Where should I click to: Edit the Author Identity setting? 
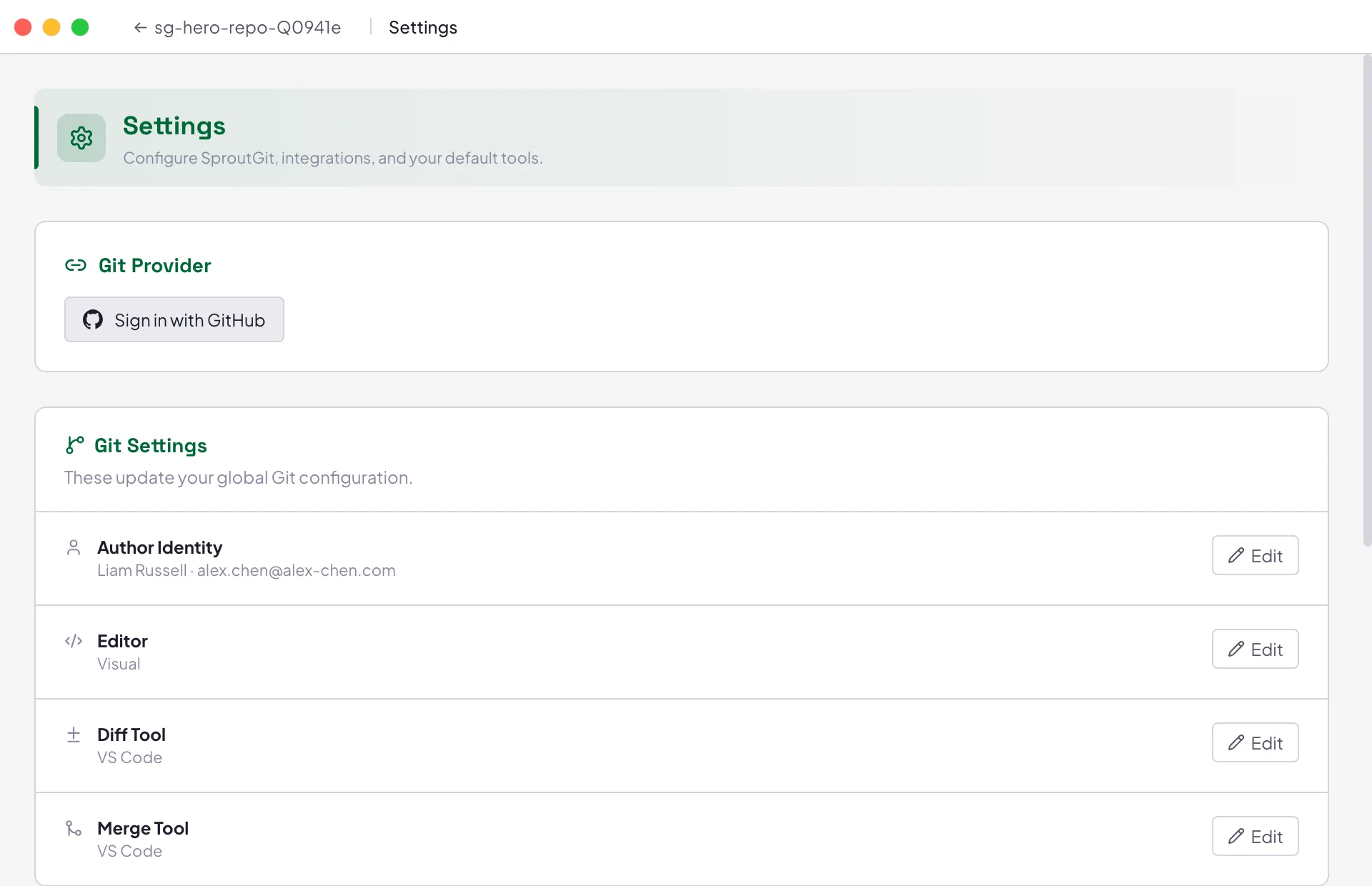coord(1255,555)
